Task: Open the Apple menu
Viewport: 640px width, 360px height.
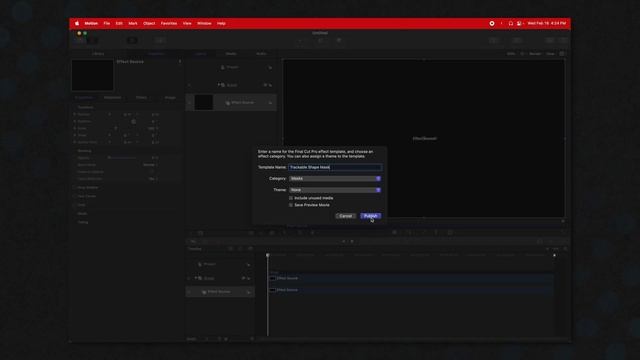Action: (77, 23)
